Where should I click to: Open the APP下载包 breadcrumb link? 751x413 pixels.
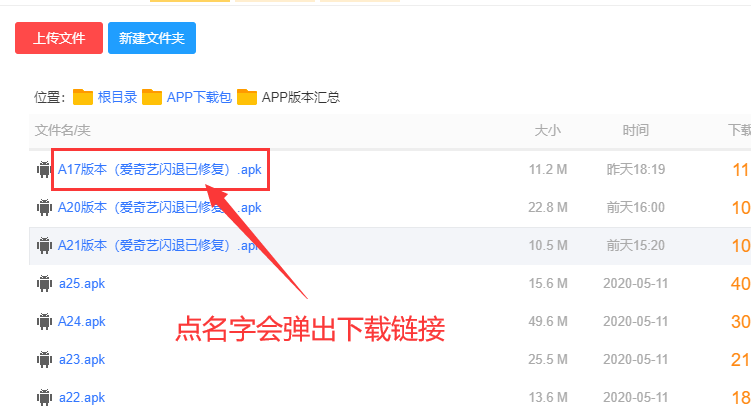tap(199, 97)
